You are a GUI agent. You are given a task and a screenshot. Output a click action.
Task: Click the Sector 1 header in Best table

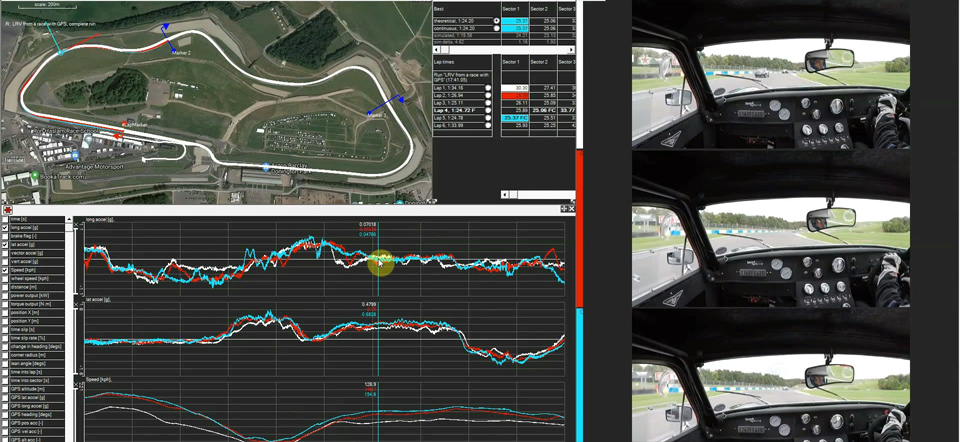click(514, 9)
